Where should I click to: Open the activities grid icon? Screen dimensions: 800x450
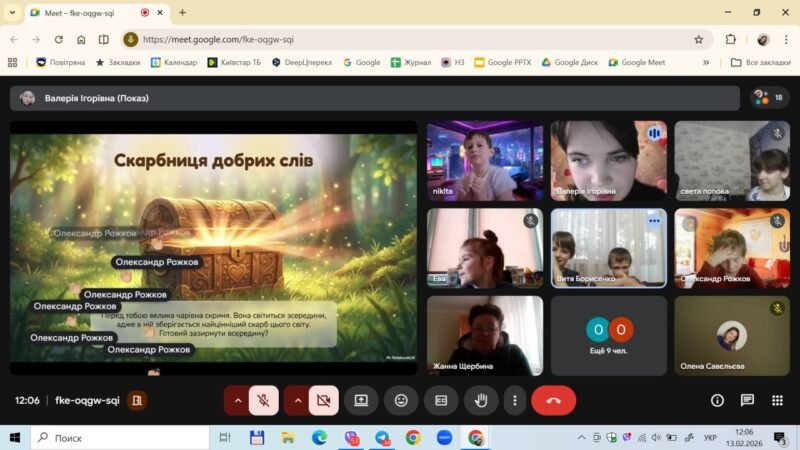[777, 400]
